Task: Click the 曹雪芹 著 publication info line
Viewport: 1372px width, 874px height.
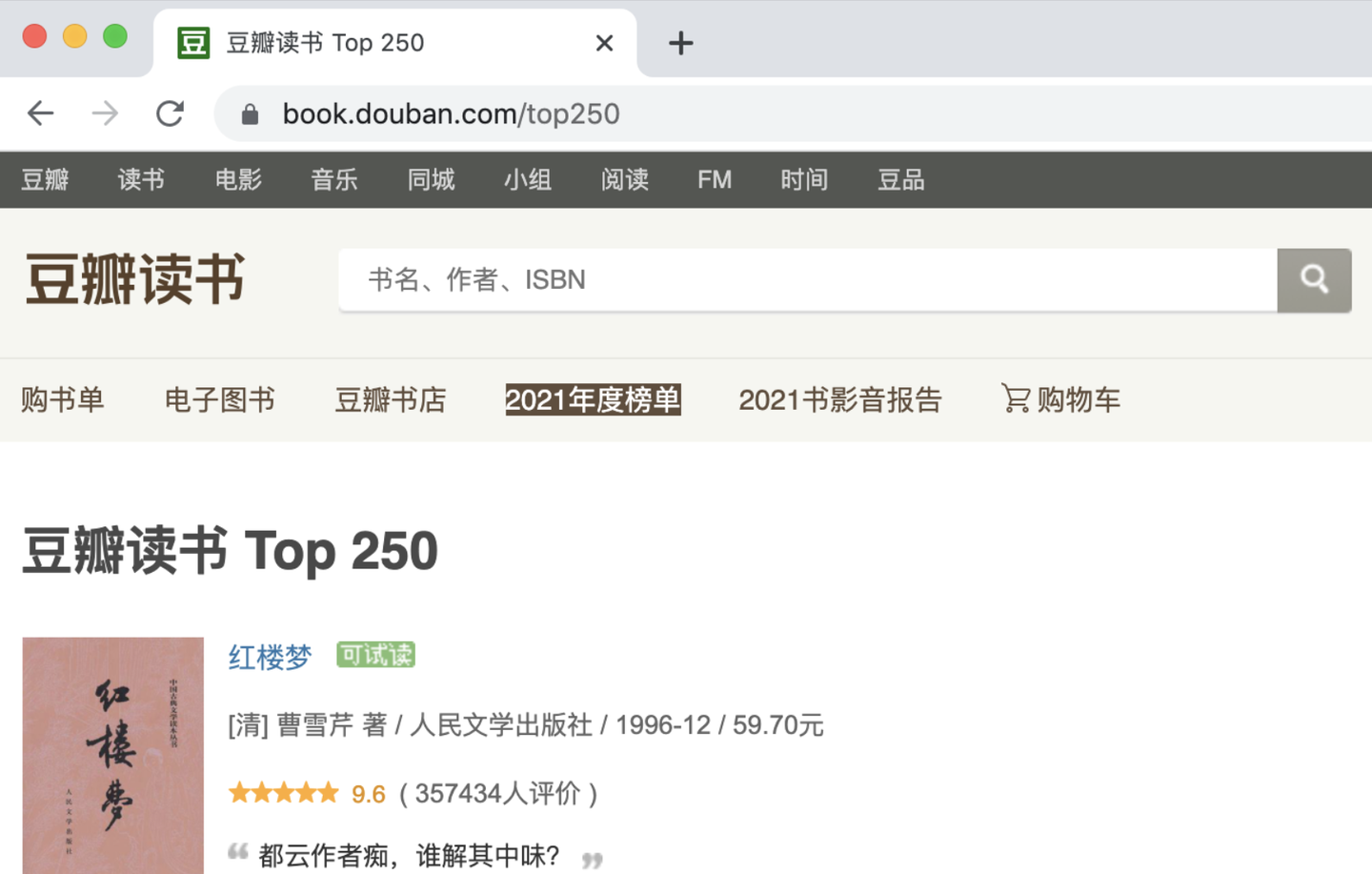Action: pyautogui.click(x=525, y=725)
